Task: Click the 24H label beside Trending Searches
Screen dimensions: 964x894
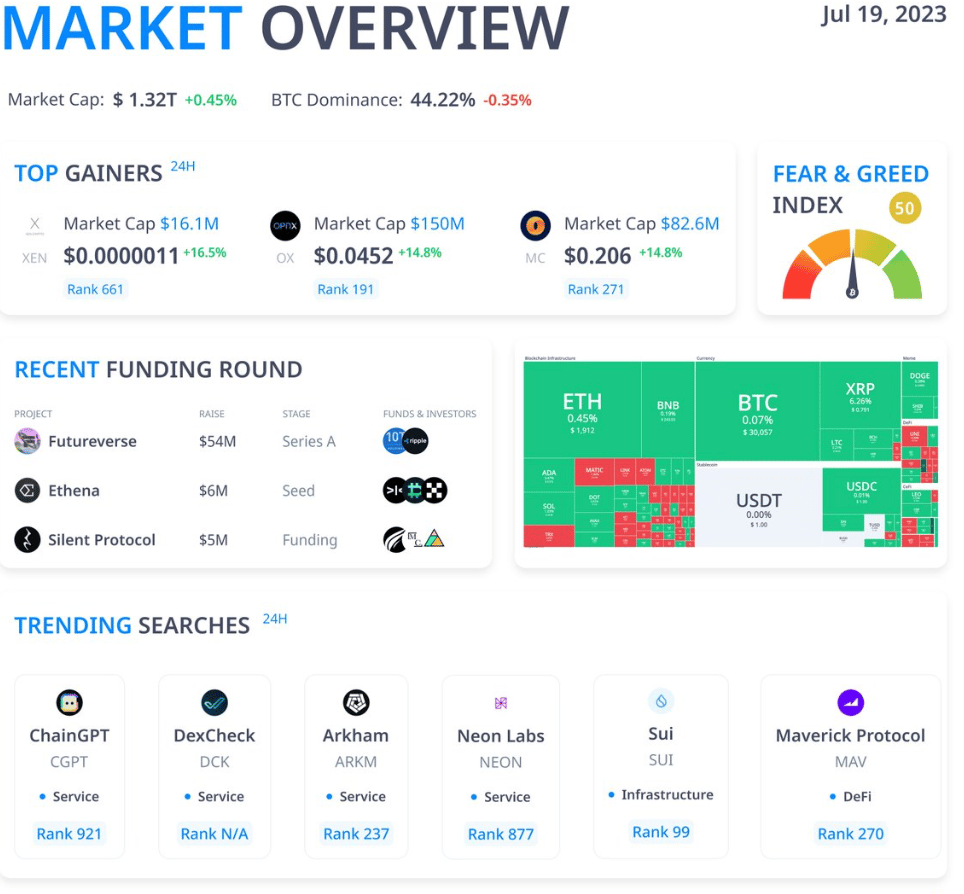Action: pyautogui.click(x=275, y=619)
